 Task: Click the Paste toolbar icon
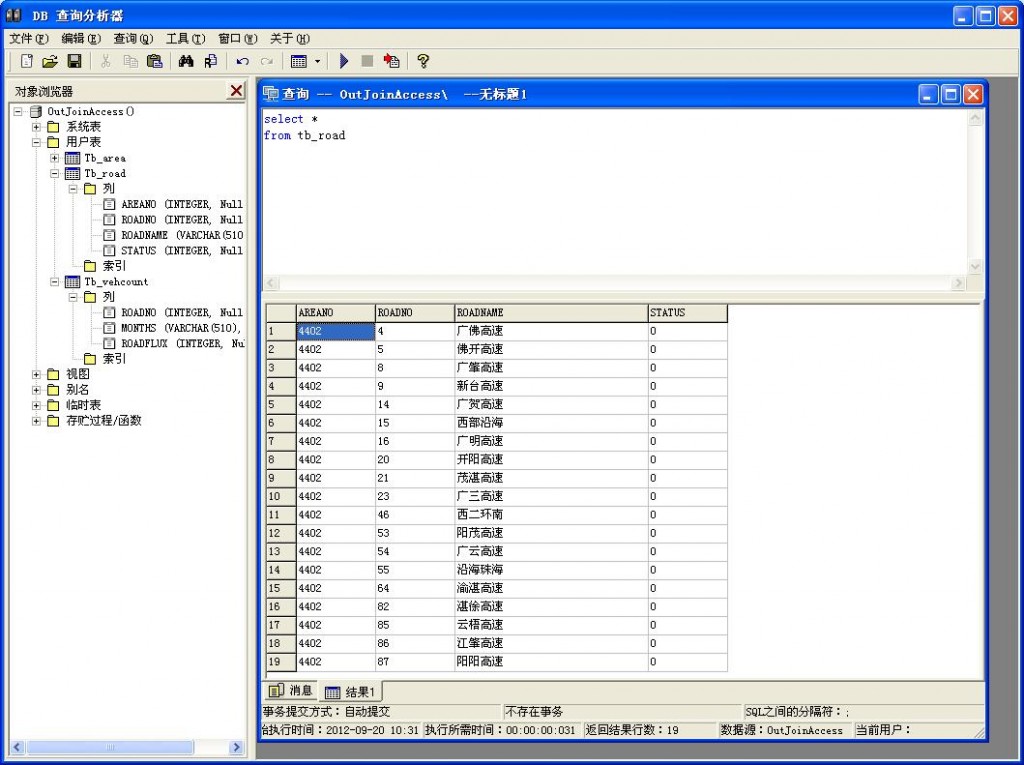153,61
